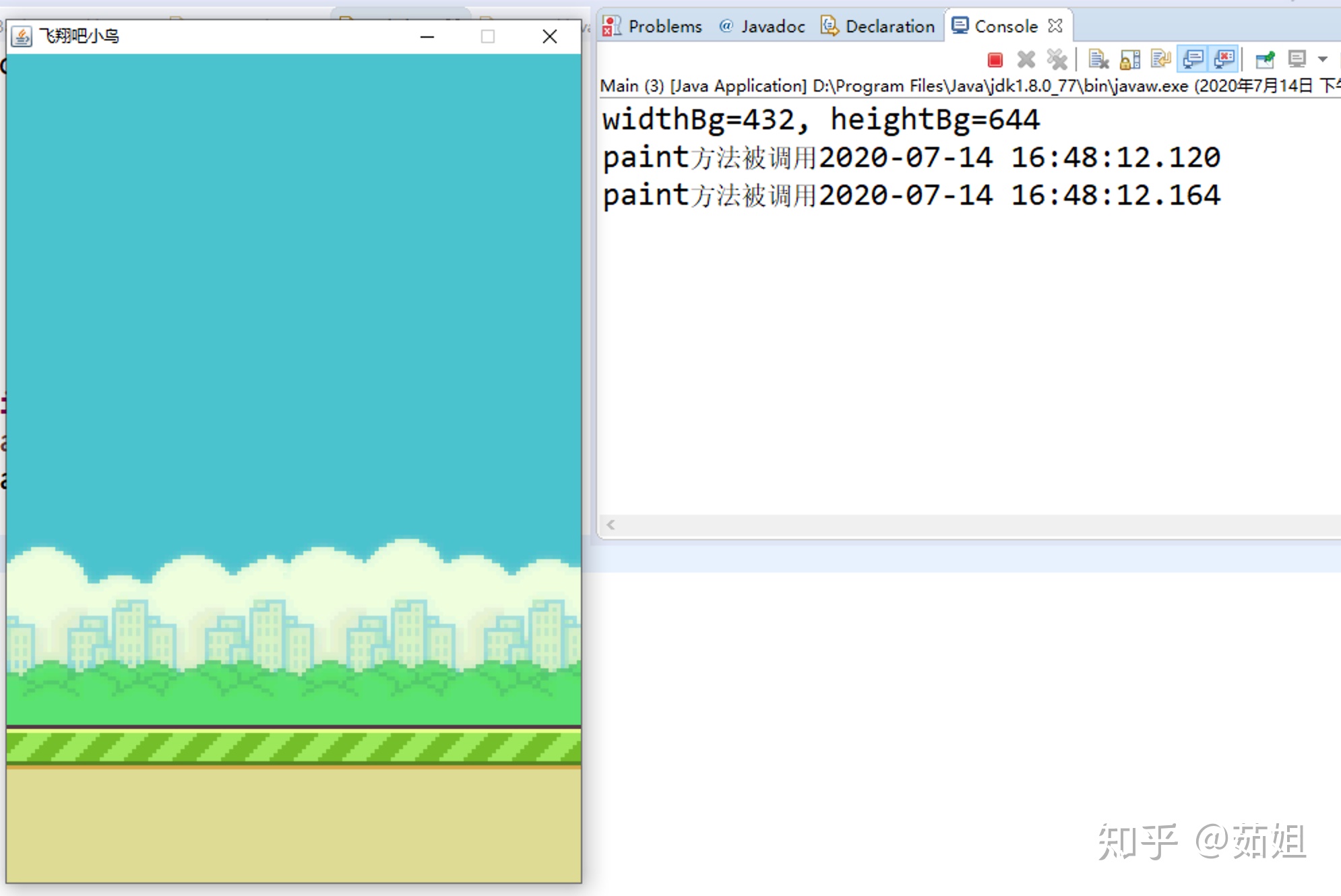Click the Java icon in game window title
This screenshot has width=1341, height=896.
22,36
